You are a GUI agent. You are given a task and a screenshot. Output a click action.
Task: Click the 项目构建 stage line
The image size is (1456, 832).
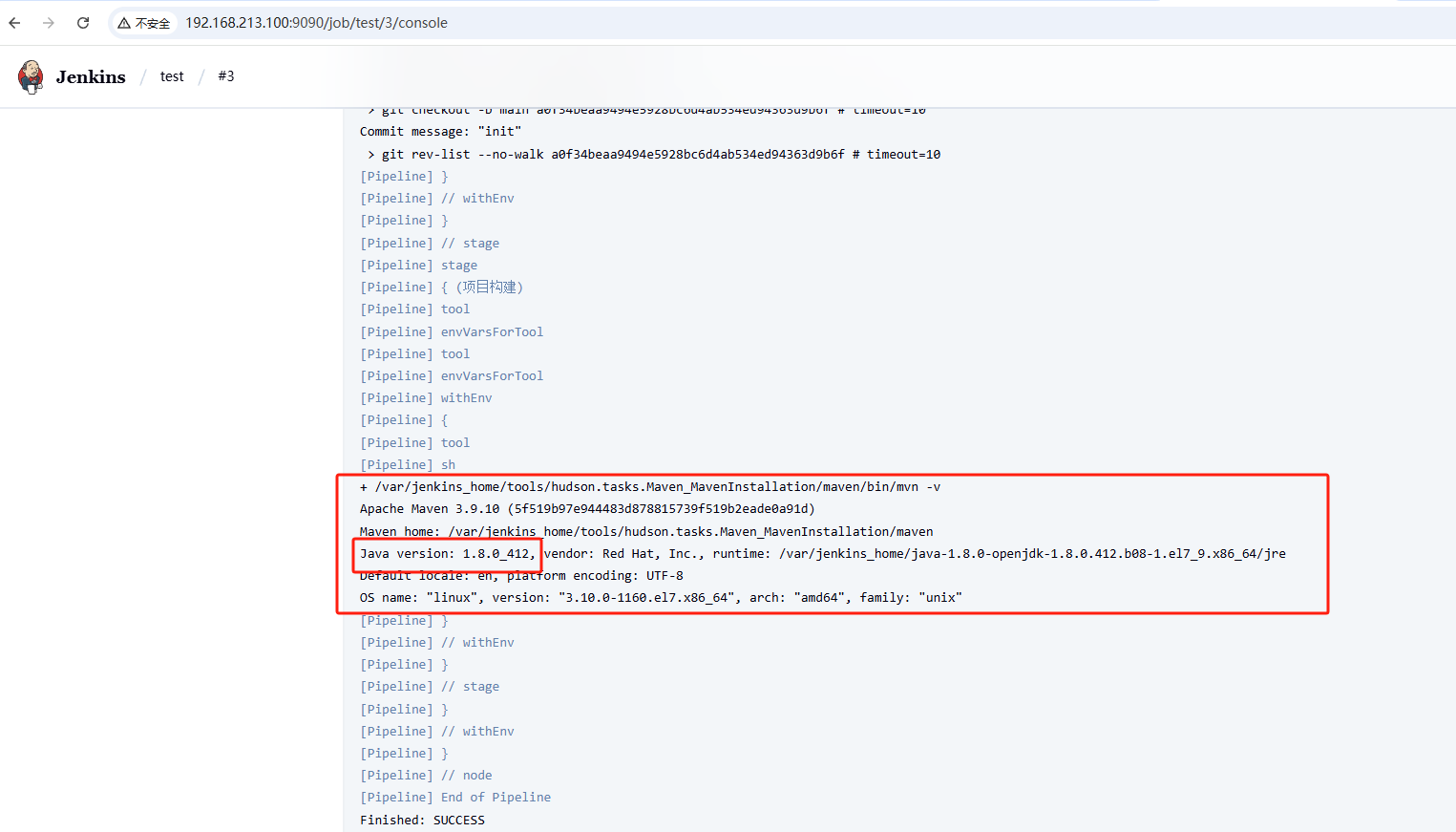(x=441, y=288)
